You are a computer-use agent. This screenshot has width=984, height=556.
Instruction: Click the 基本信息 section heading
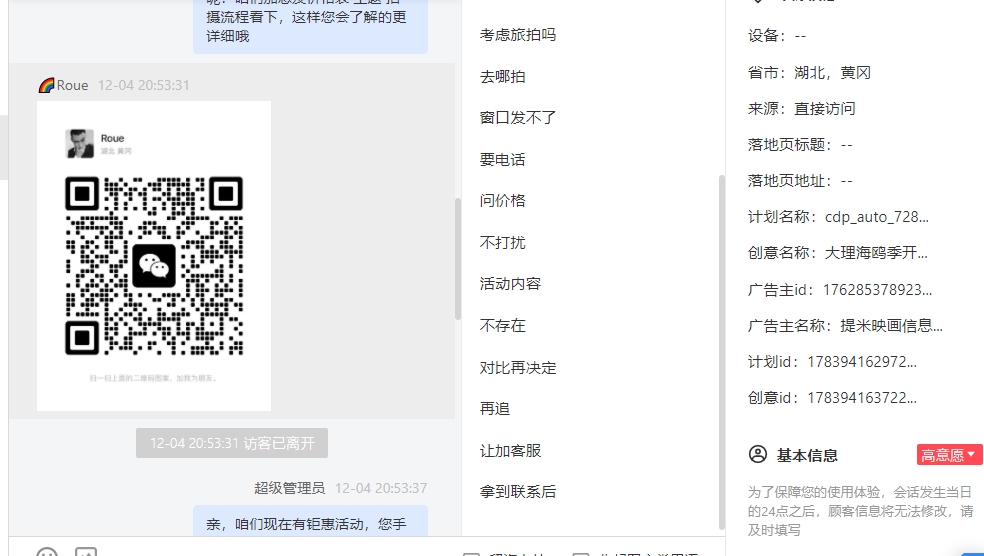pyautogui.click(x=807, y=456)
